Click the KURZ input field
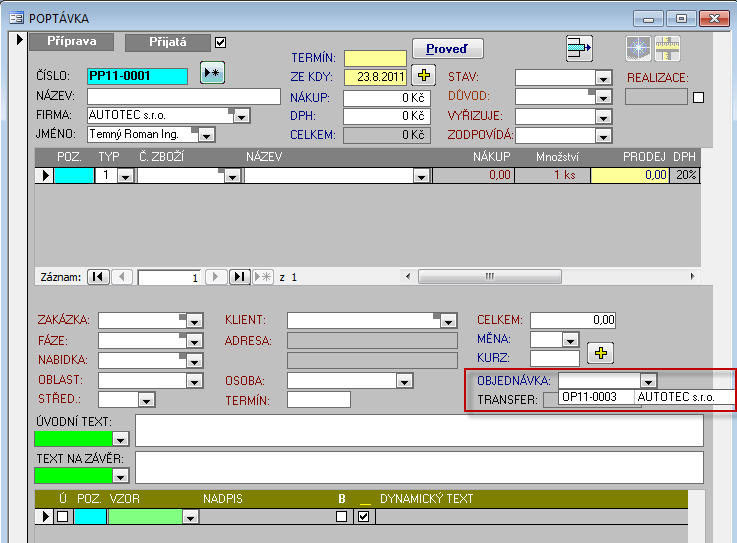This screenshot has width=737, height=543. (555, 358)
